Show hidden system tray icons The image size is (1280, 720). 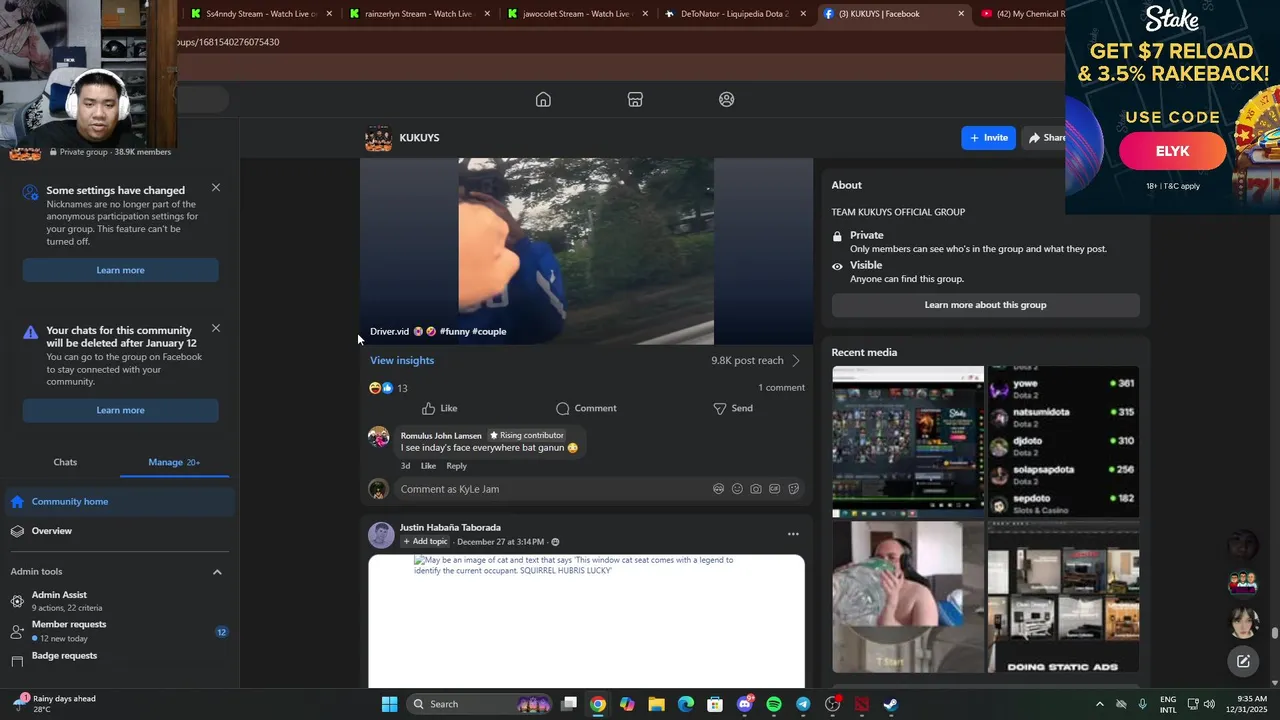(x=1100, y=704)
